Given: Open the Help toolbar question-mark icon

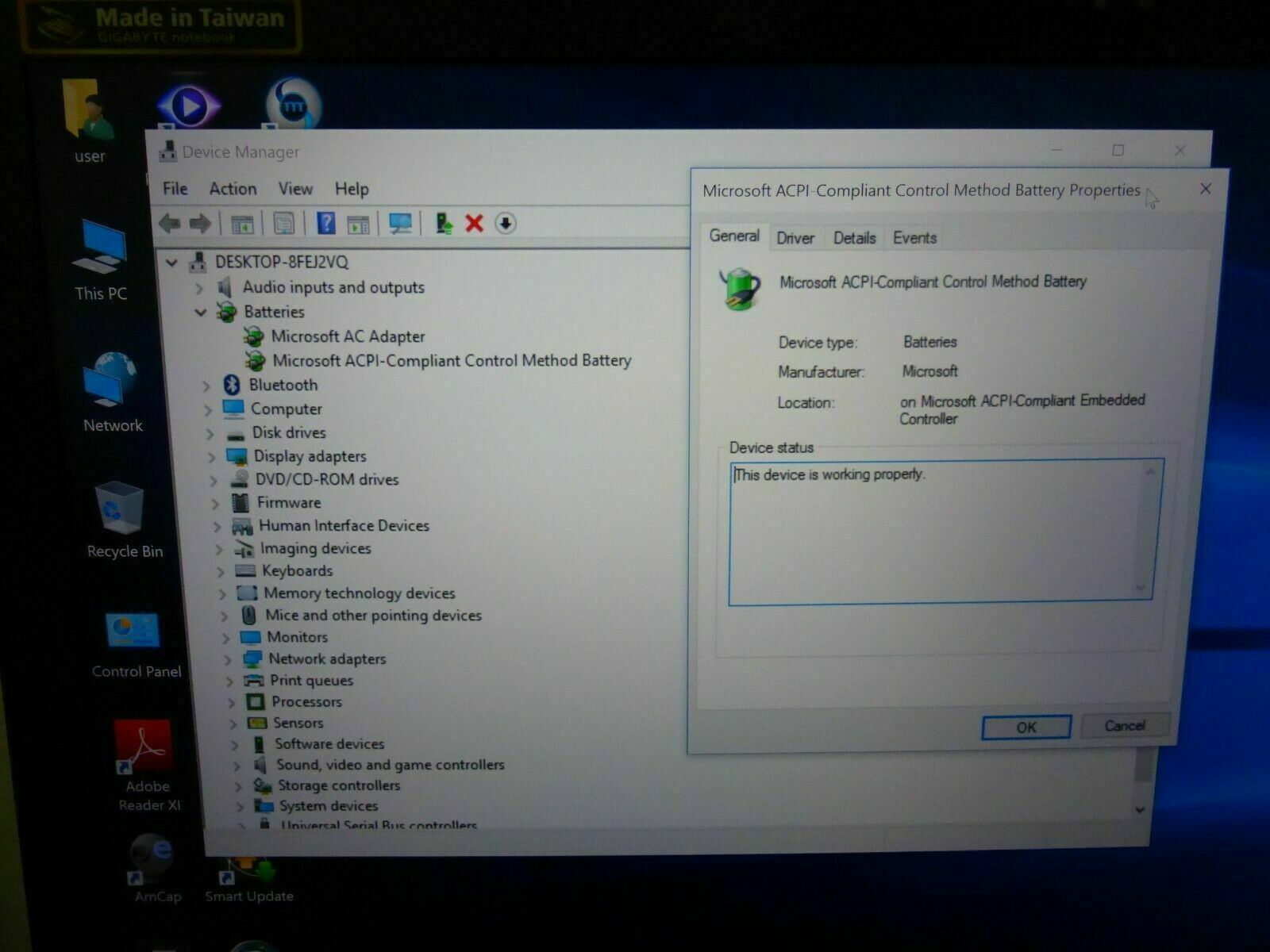Looking at the screenshot, I should point(325,223).
